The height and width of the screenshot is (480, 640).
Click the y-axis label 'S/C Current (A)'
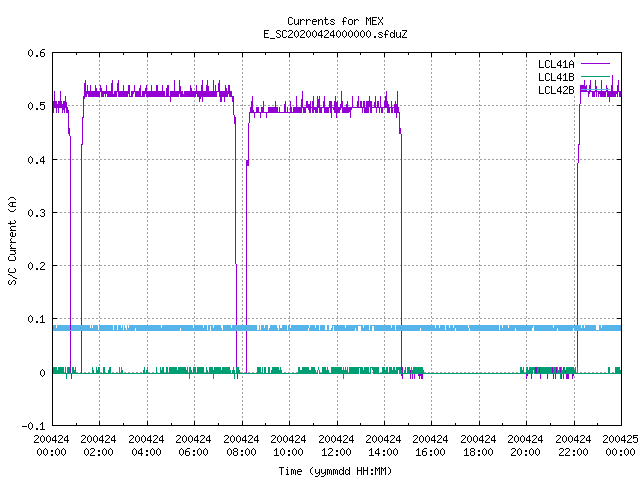tap(12, 240)
